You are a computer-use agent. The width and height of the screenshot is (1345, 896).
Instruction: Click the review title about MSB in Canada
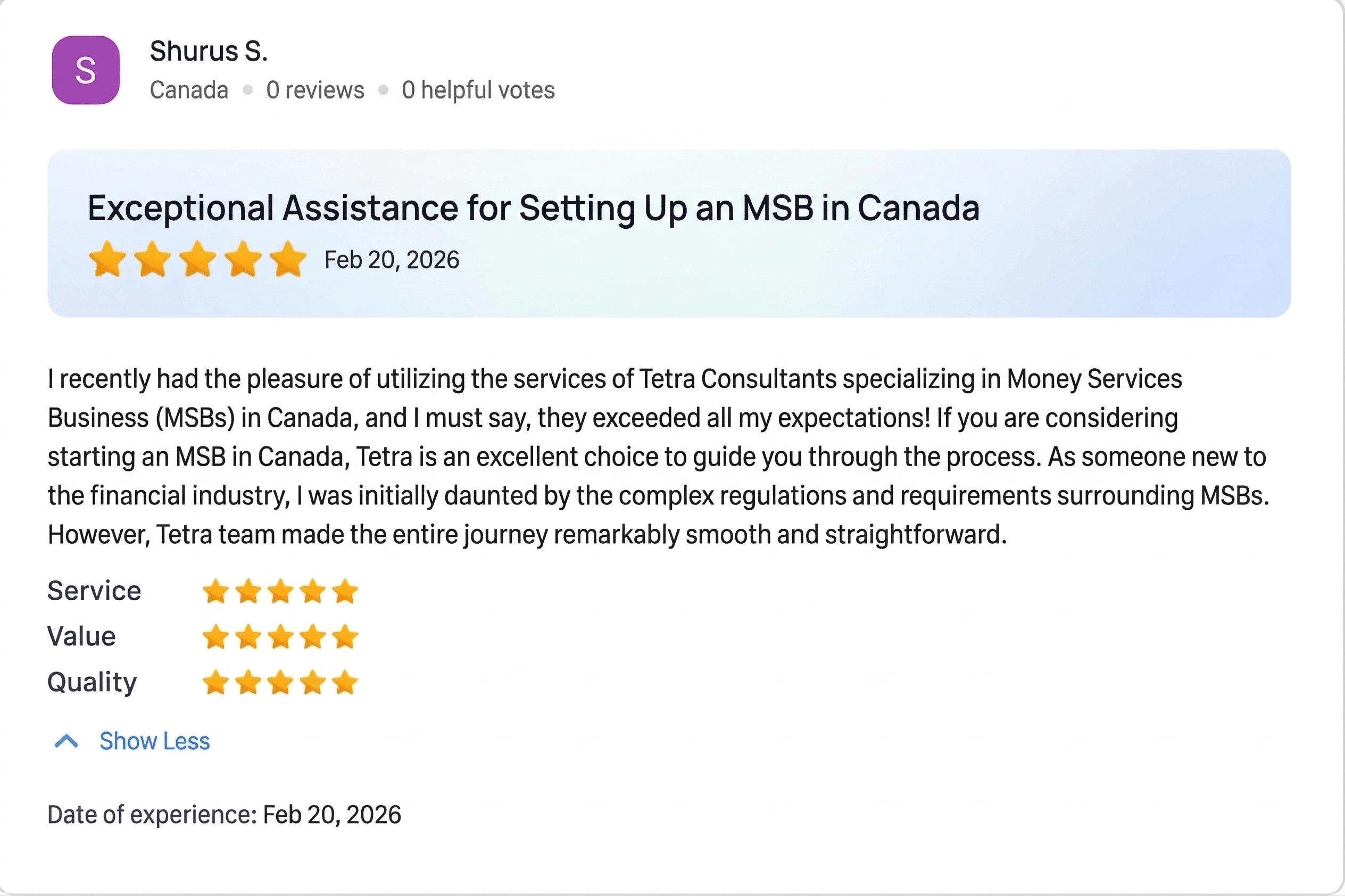533,208
